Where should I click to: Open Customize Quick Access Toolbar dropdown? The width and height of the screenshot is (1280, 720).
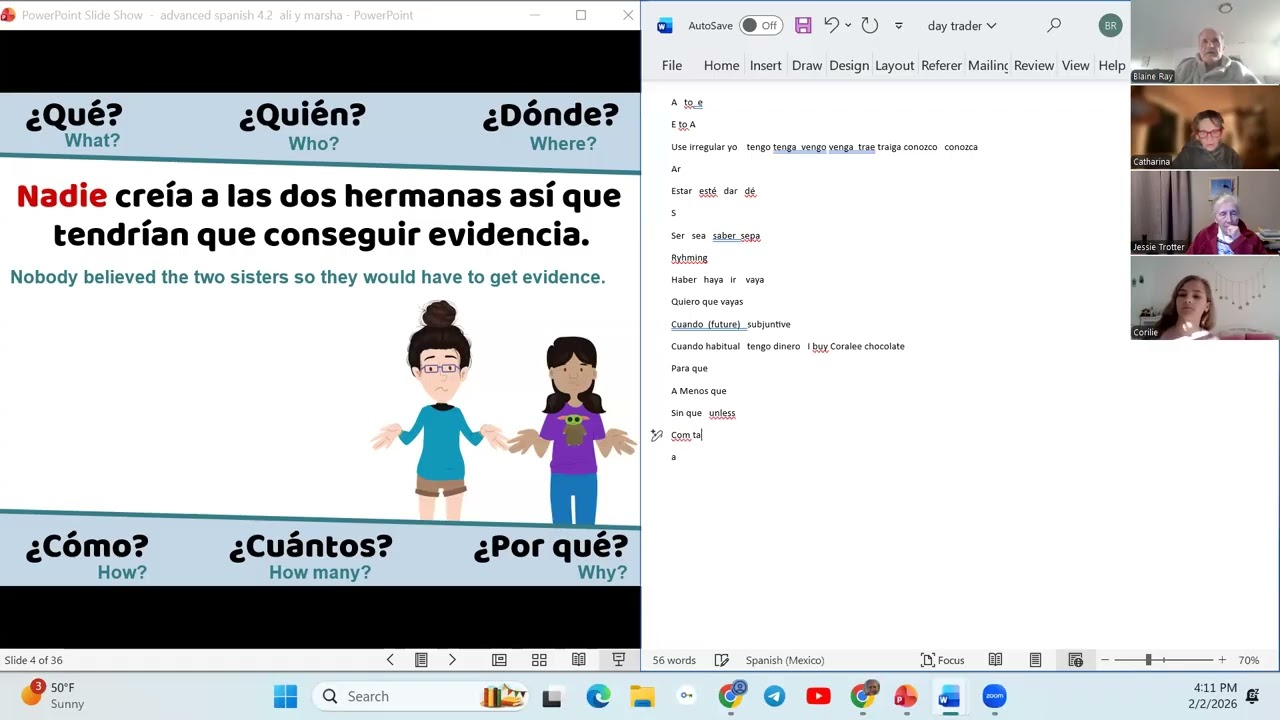click(898, 26)
